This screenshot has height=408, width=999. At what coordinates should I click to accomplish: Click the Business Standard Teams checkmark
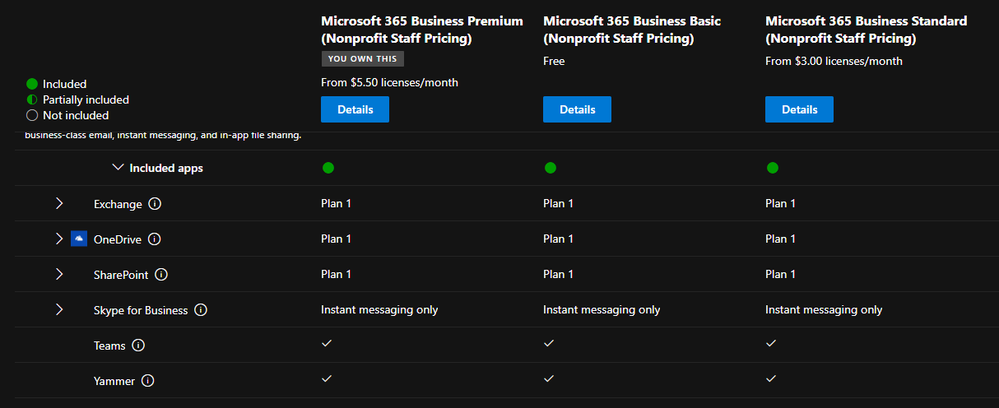772,344
